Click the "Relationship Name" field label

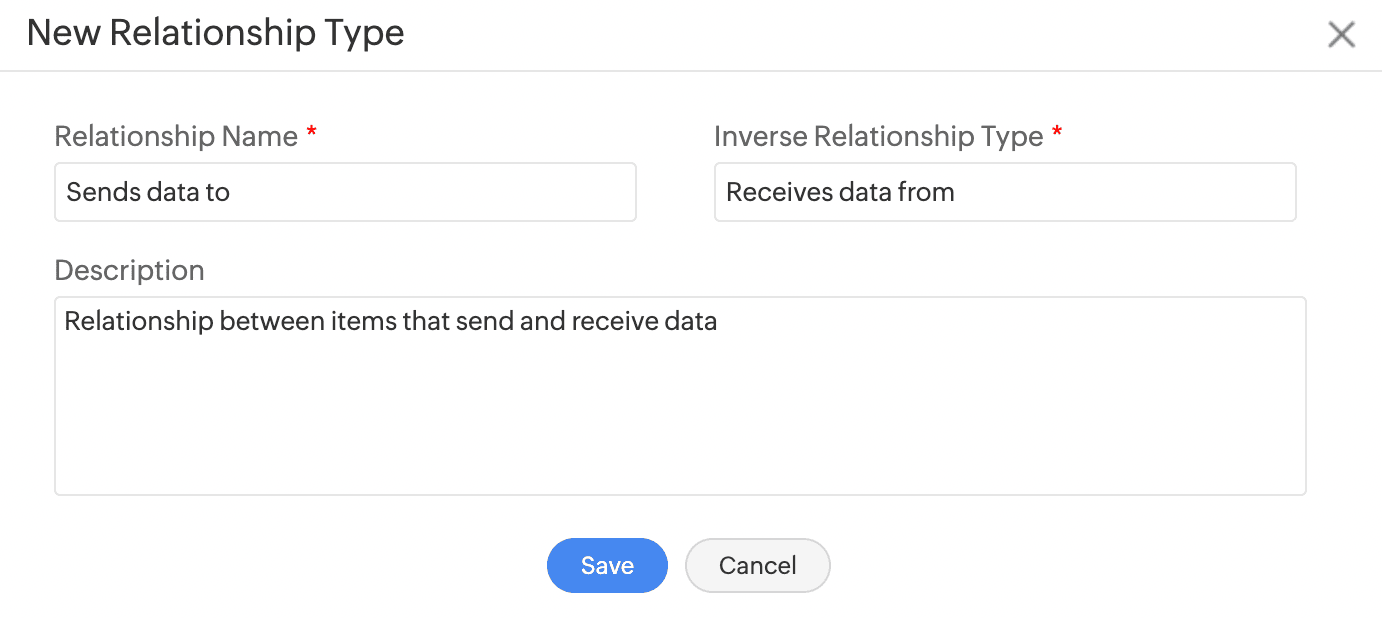(176, 136)
